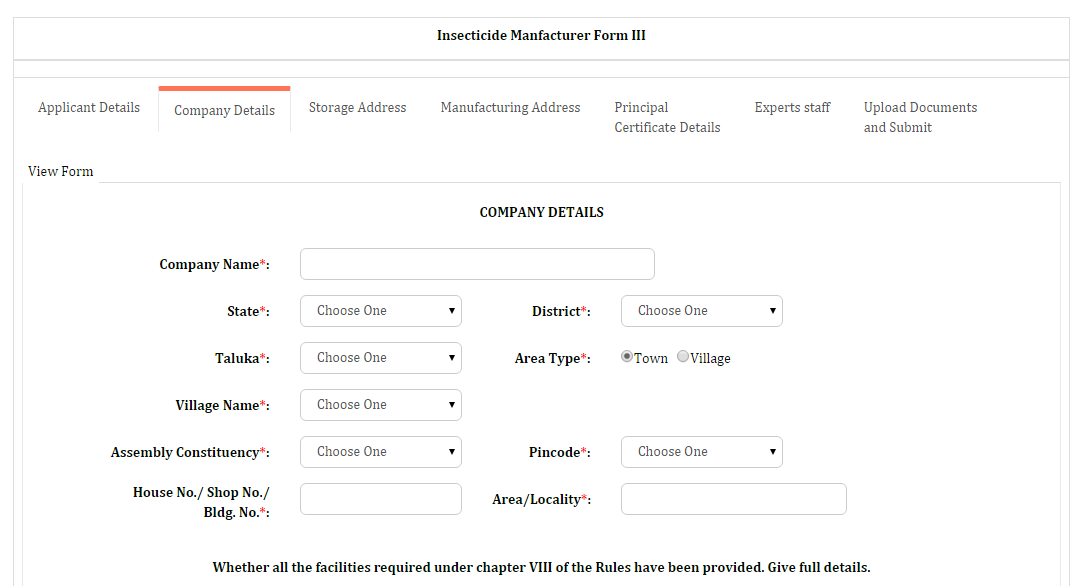Expand the Village Name dropdown

click(x=381, y=405)
